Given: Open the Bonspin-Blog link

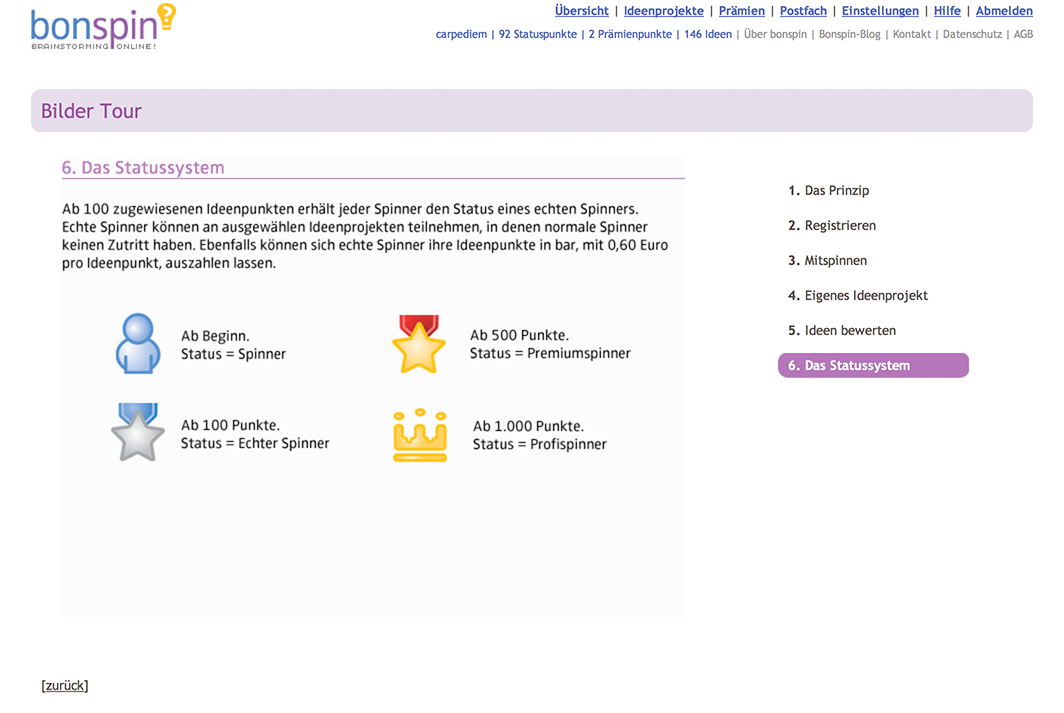Looking at the screenshot, I should click(x=849, y=34).
